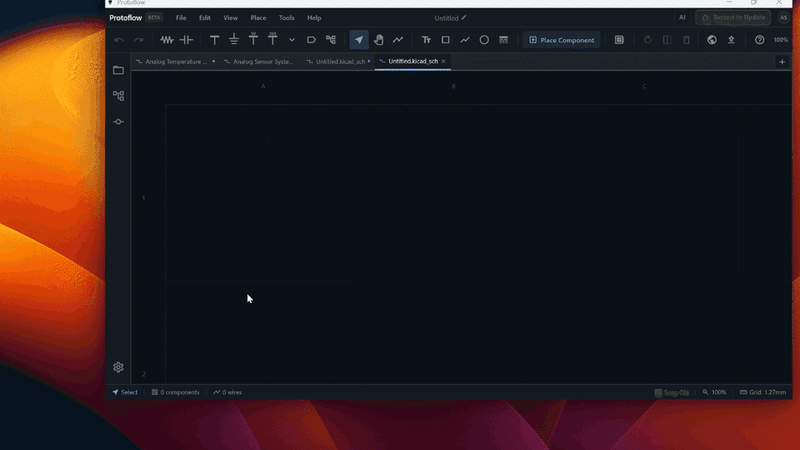Select the rectangle shape tool

pyautogui.click(x=445, y=40)
